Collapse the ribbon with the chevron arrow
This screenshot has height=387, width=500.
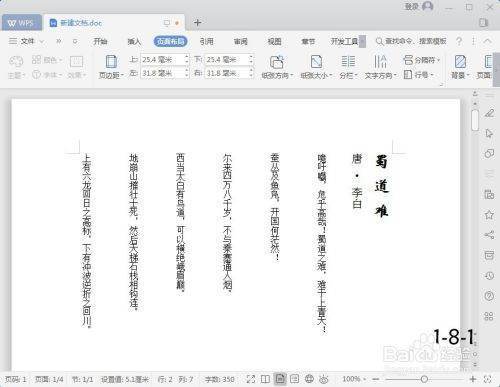(x=487, y=41)
